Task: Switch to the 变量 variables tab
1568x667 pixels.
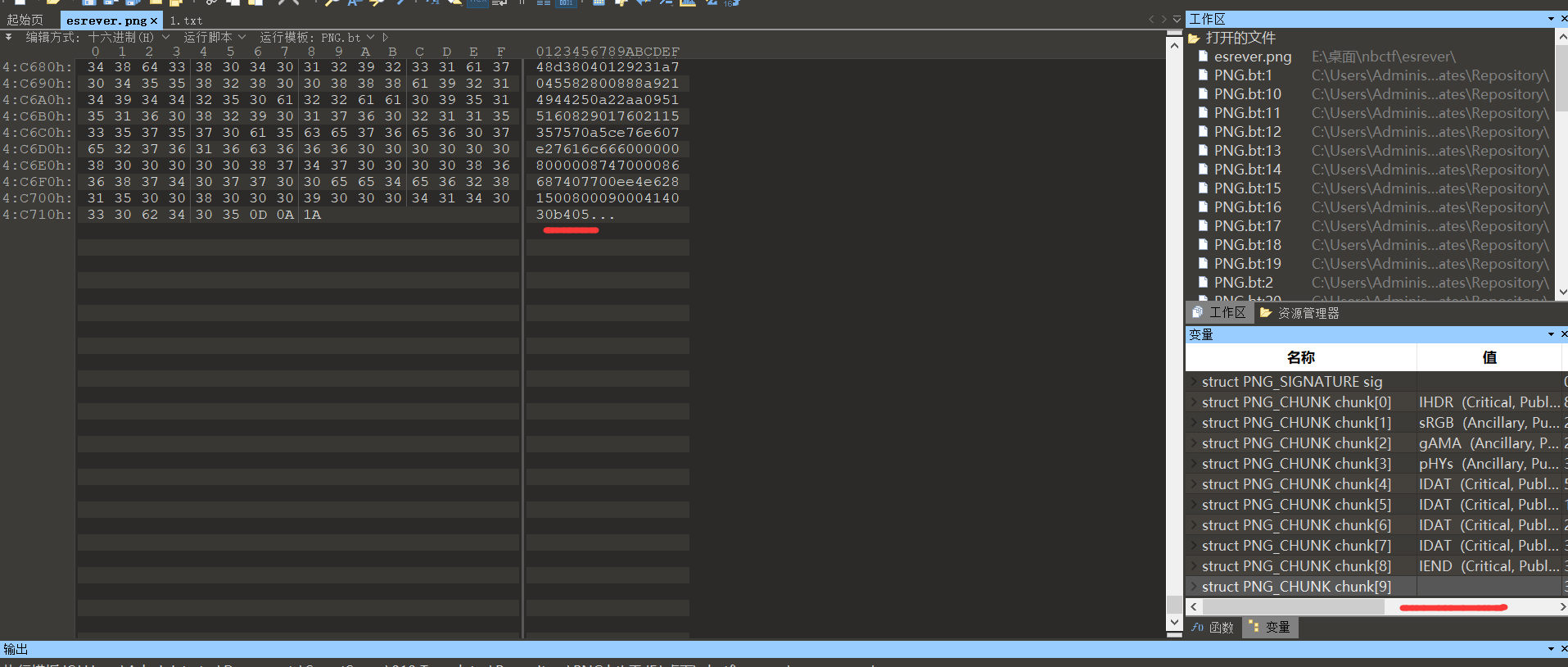Action: 1269,628
